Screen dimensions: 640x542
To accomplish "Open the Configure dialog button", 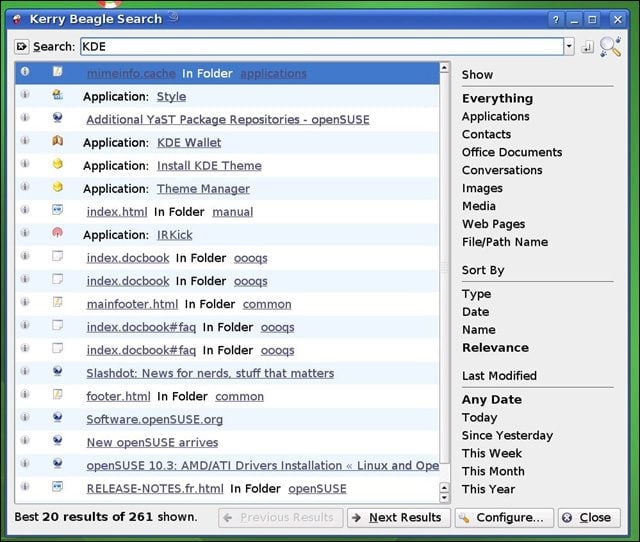I will [504, 518].
